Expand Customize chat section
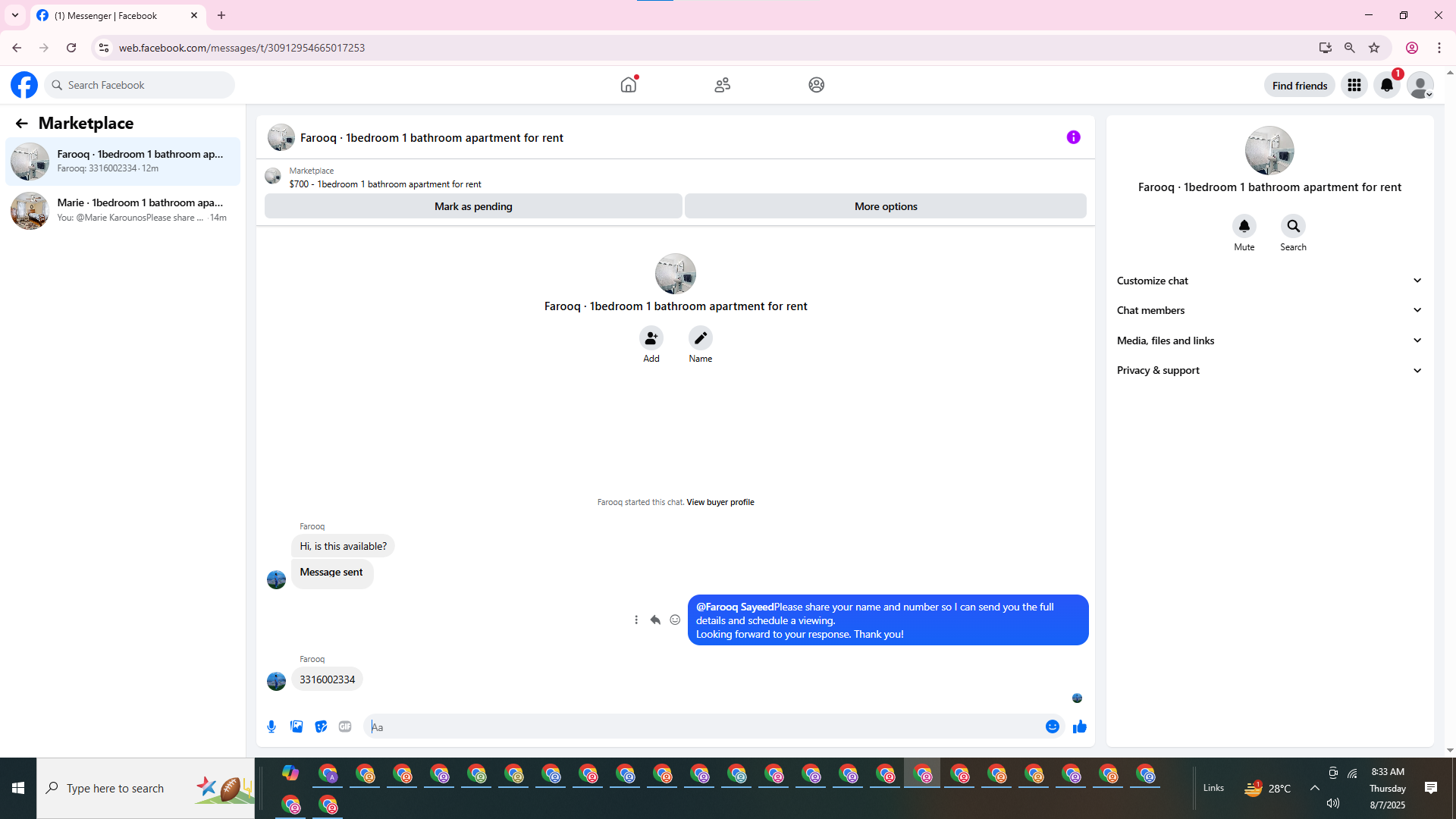 tap(1269, 281)
